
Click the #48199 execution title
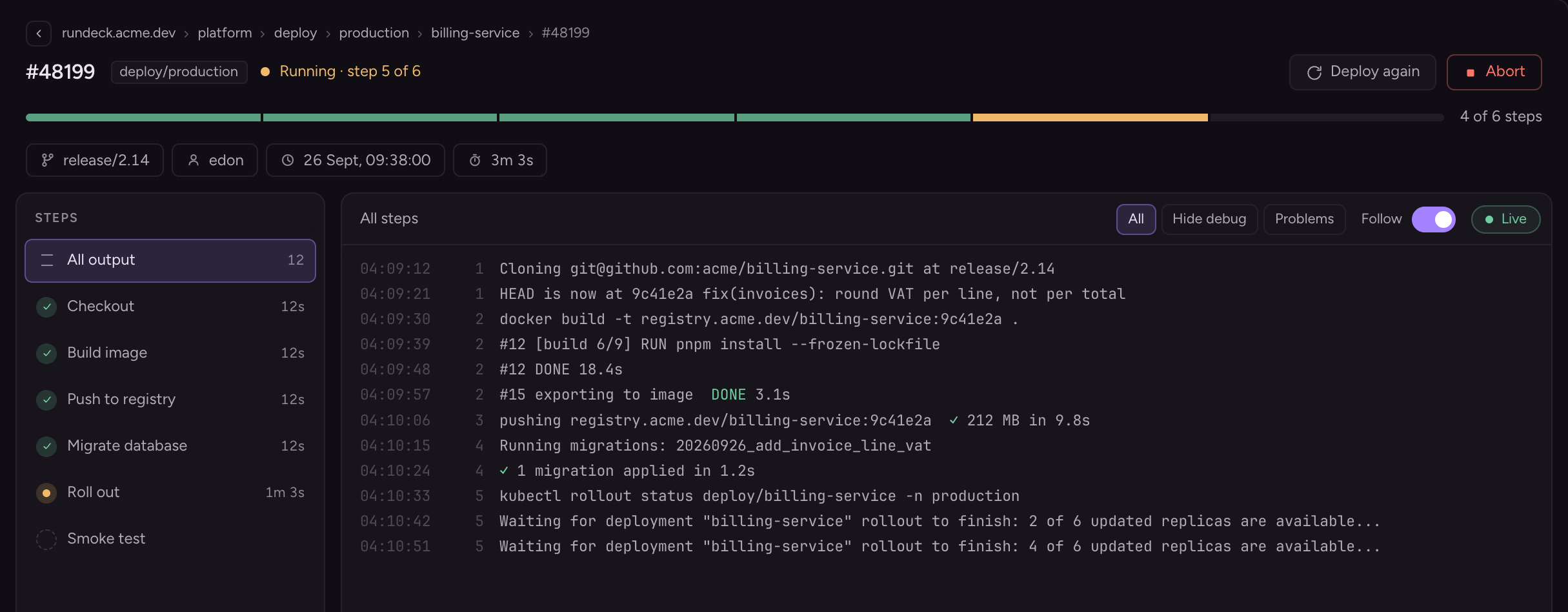coord(60,72)
